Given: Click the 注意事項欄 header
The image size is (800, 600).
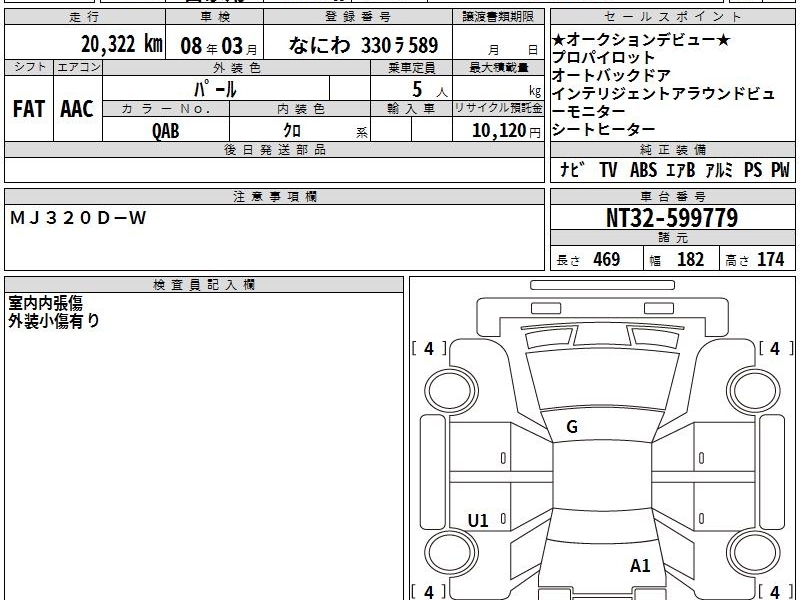Looking at the screenshot, I should (275, 196).
